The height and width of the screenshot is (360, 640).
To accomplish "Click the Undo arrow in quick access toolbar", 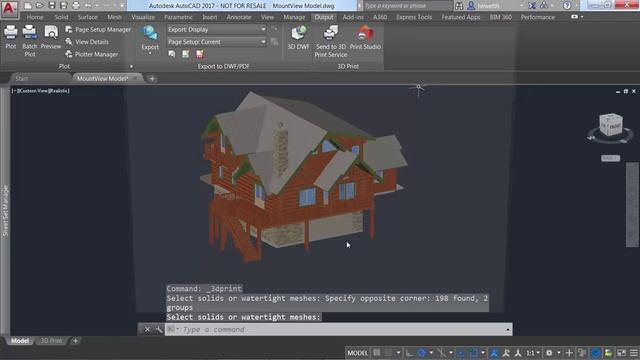I will (x=88, y=6).
